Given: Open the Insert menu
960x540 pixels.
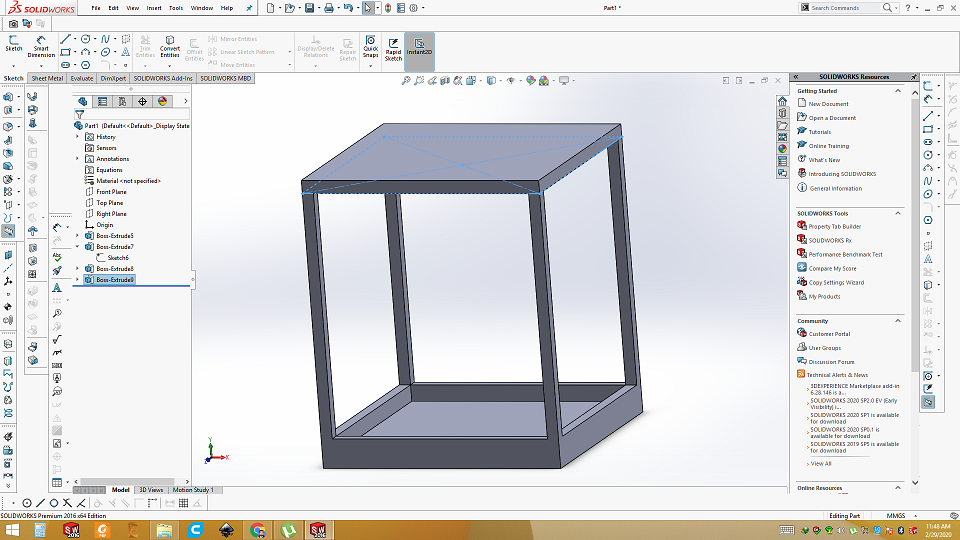Looking at the screenshot, I should pyautogui.click(x=154, y=8).
